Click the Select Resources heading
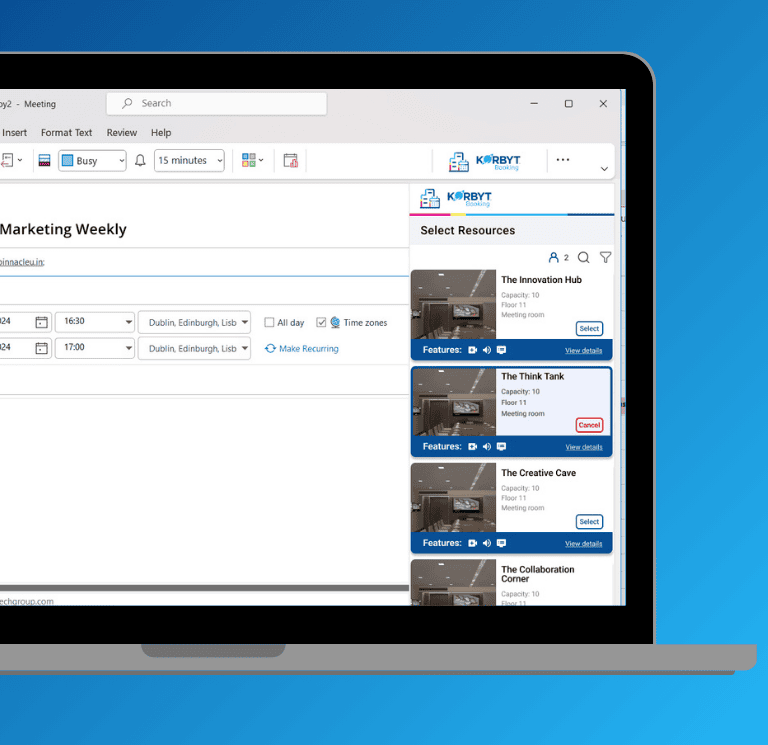 point(468,230)
